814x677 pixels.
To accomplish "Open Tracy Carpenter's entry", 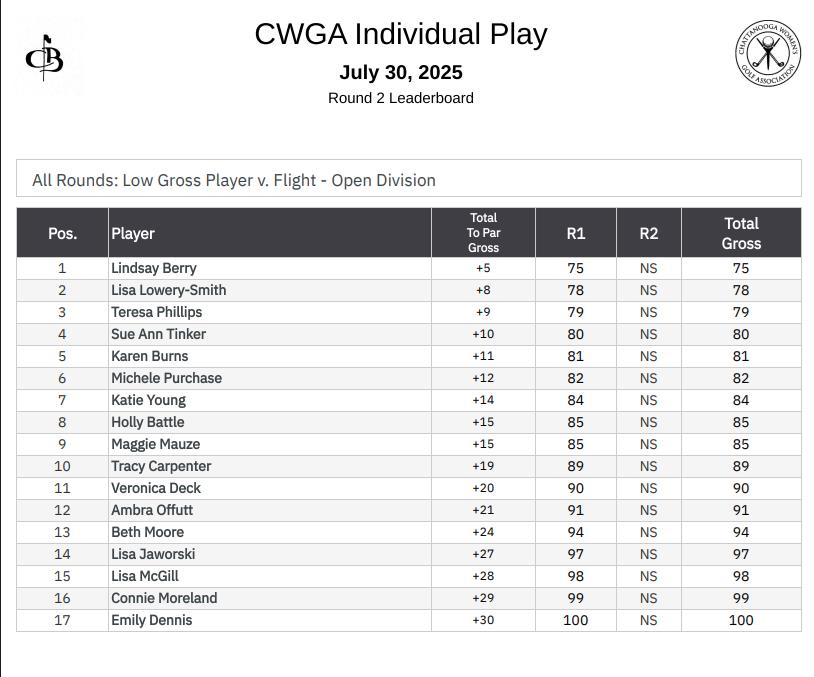I will point(161,466).
